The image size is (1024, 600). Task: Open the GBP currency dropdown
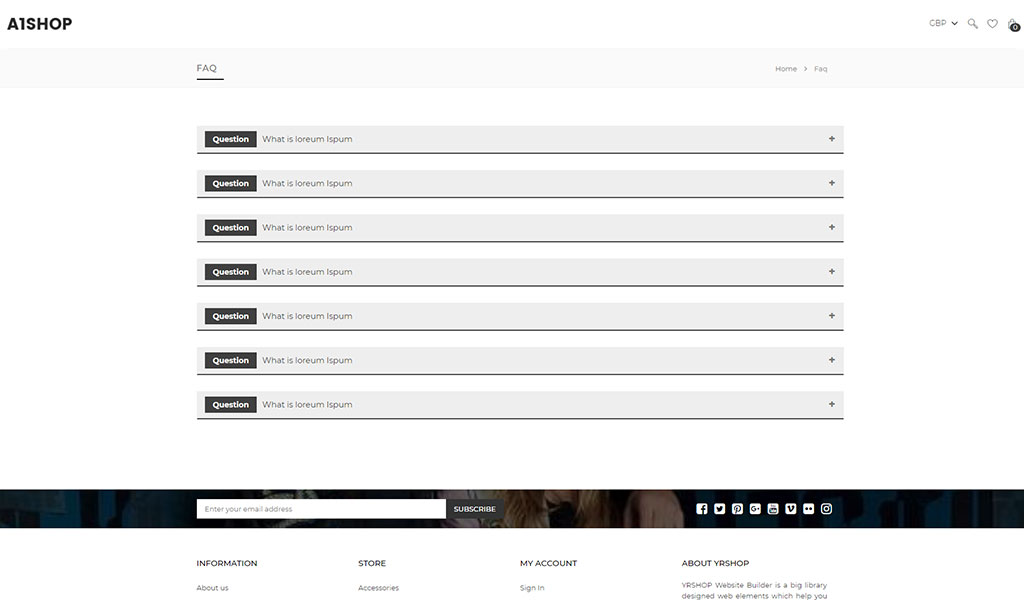tap(943, 23)
